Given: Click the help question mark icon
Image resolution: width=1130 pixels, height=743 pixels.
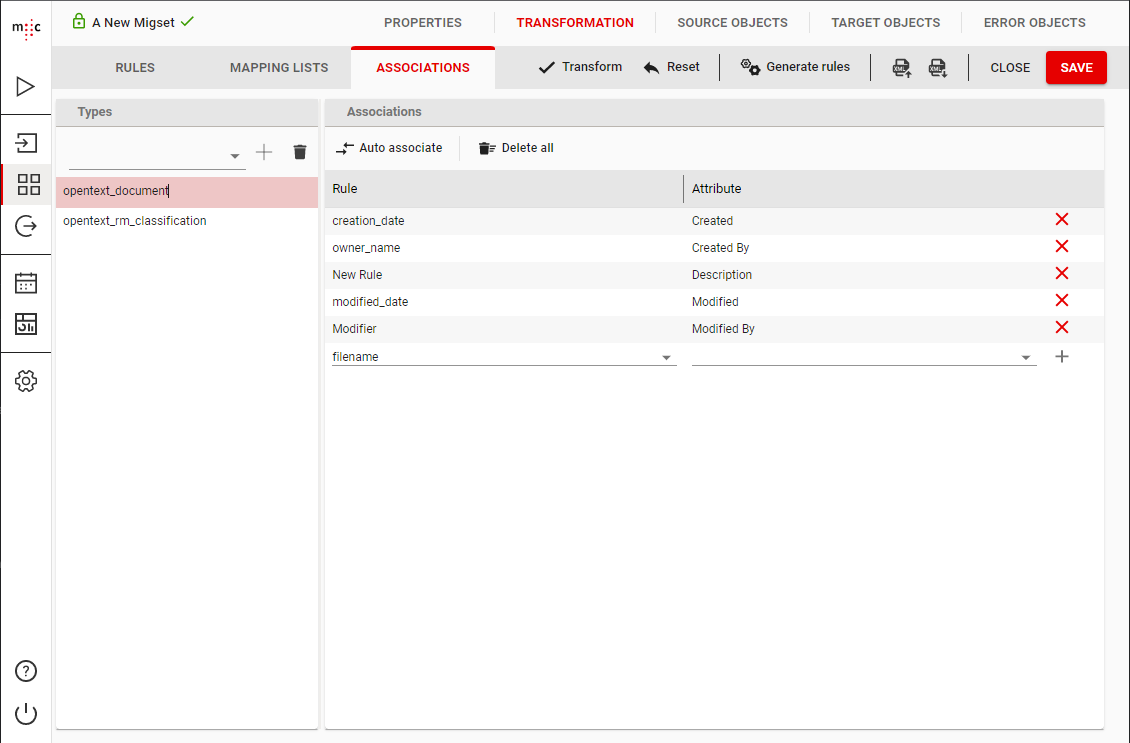Looking at the screenshot, I should (x=26, y=671).
